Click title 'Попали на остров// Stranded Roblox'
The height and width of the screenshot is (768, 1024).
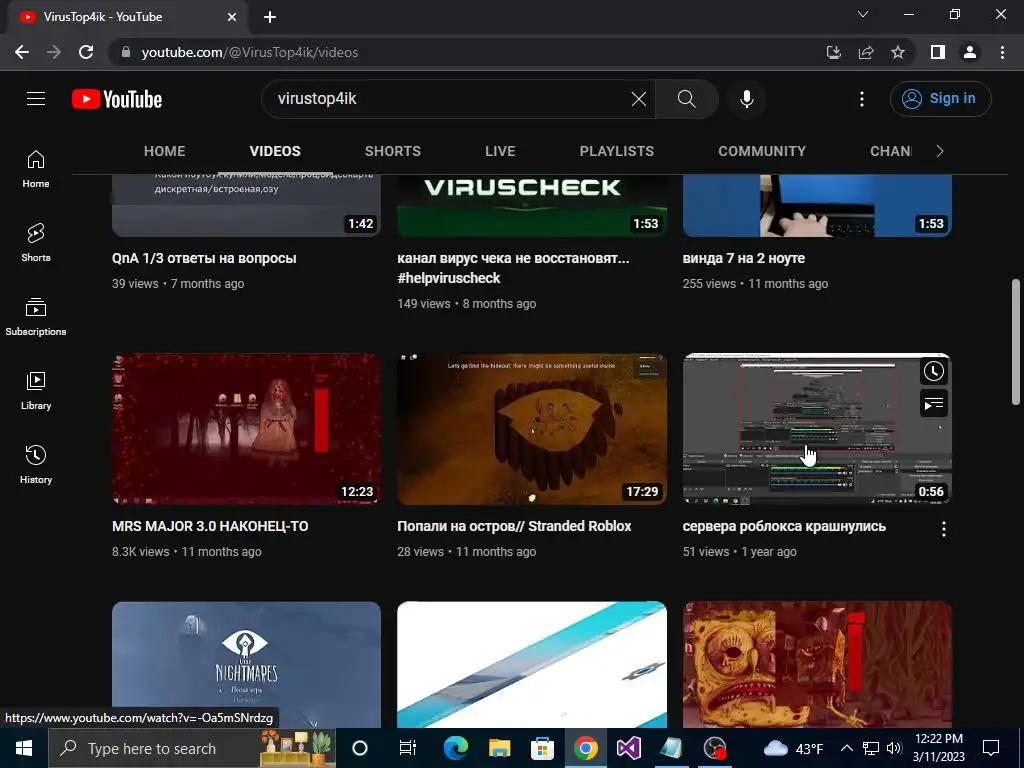tap(514, 526)
